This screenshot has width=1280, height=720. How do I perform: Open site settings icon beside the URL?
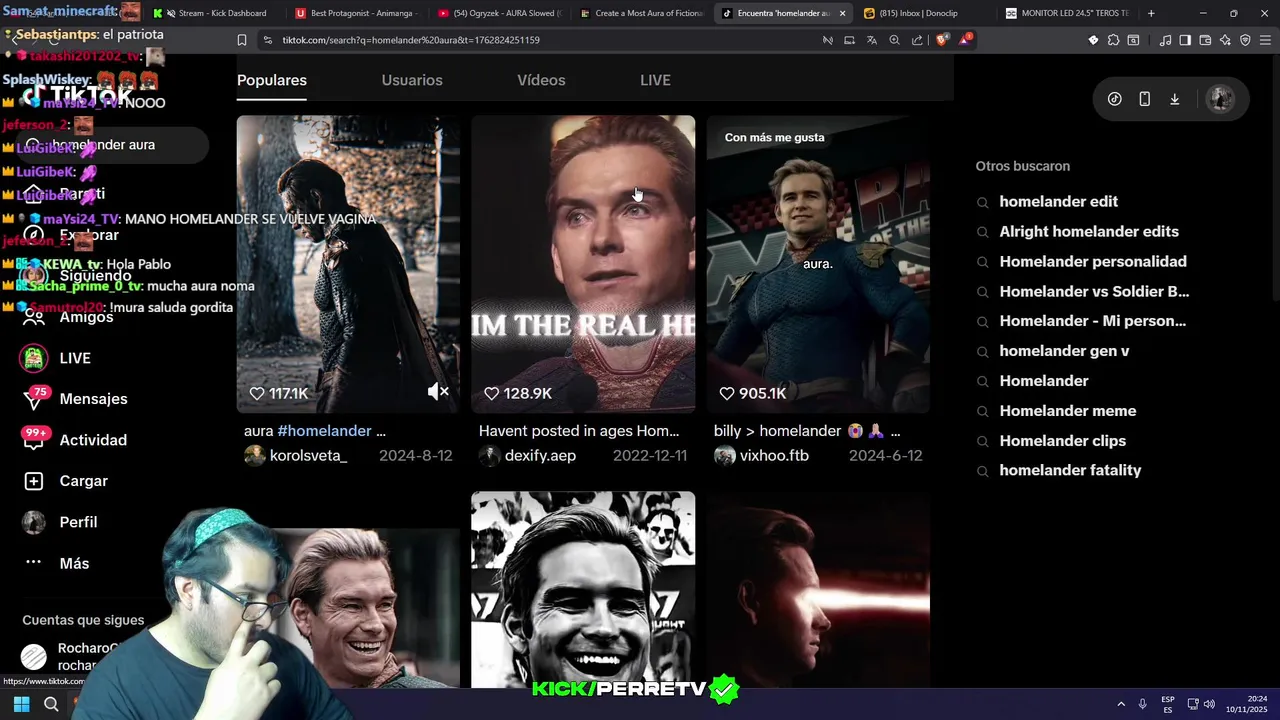pos(267,40)
